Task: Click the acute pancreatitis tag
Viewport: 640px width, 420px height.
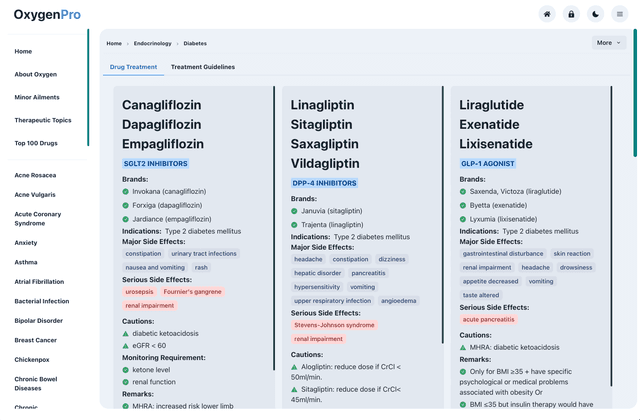Action: point(488,320)
